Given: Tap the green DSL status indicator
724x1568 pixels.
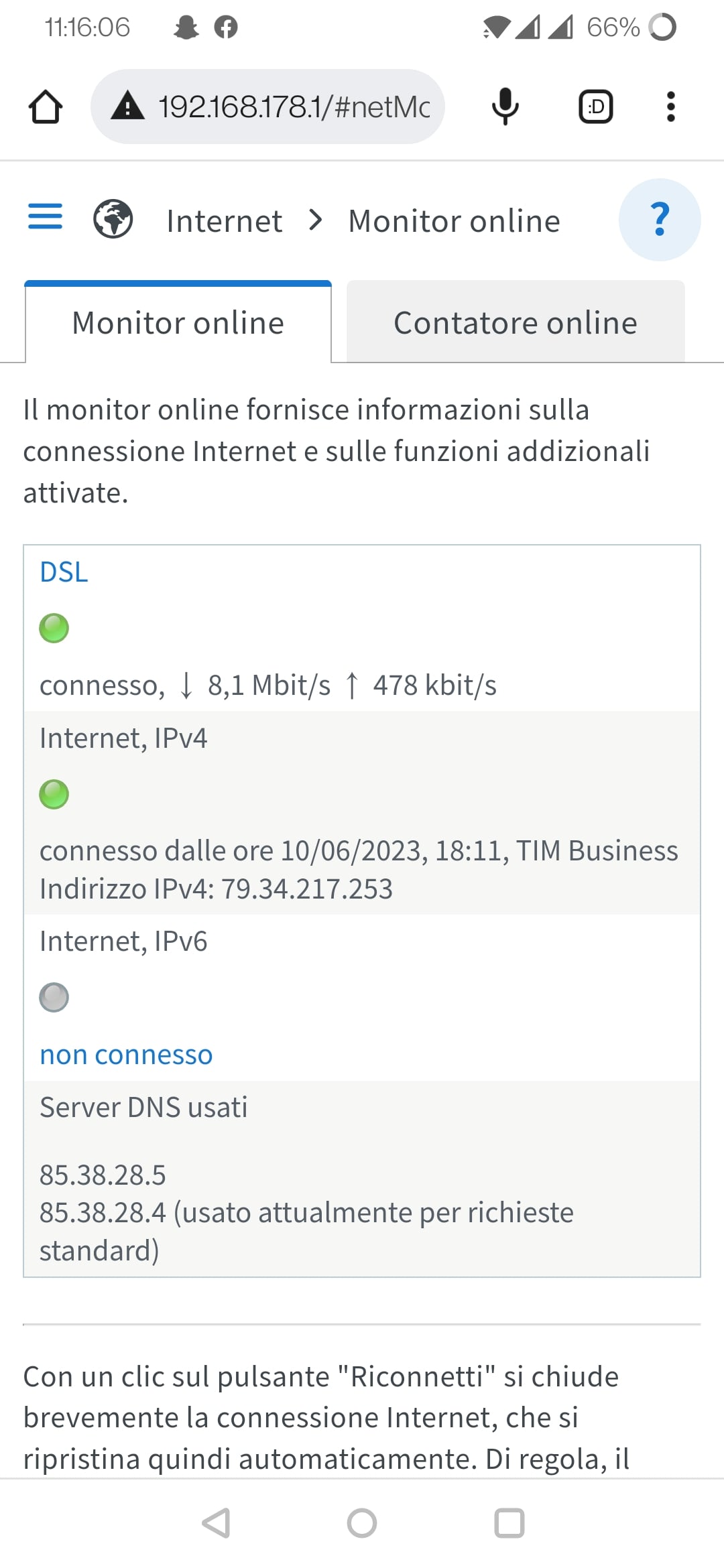Looking at the screenshot, I should point(54,628).
